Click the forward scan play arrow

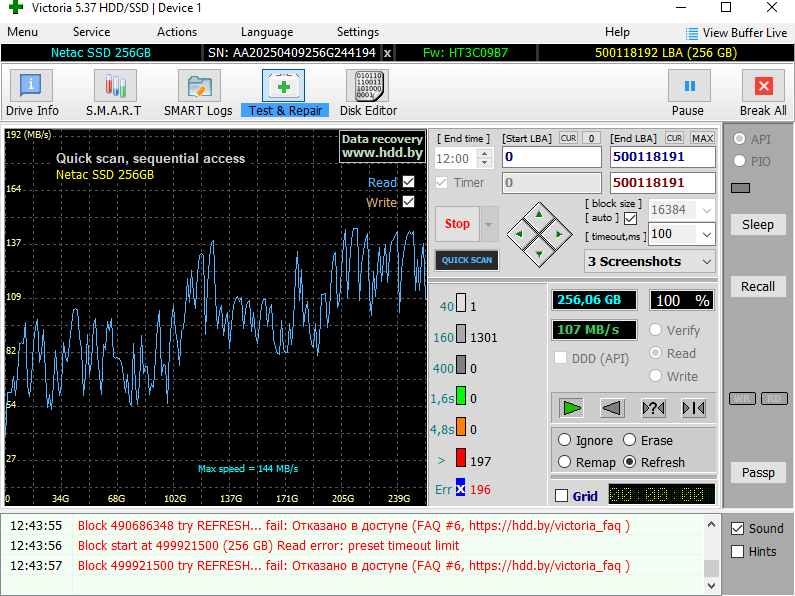[x=571, y=407]
